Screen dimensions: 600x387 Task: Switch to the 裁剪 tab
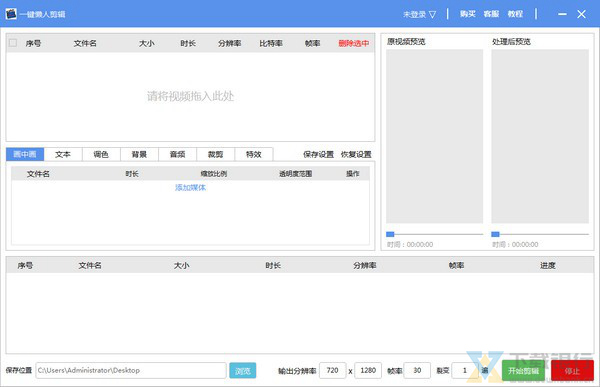215,154
